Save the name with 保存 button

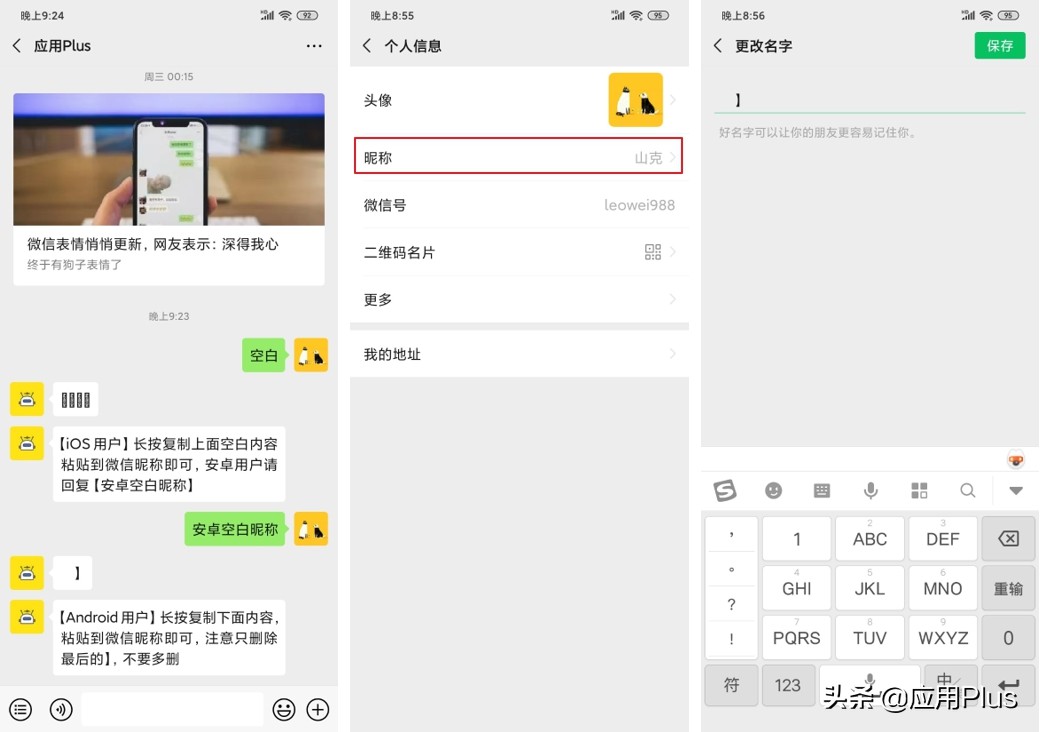tap(1000, 46)
